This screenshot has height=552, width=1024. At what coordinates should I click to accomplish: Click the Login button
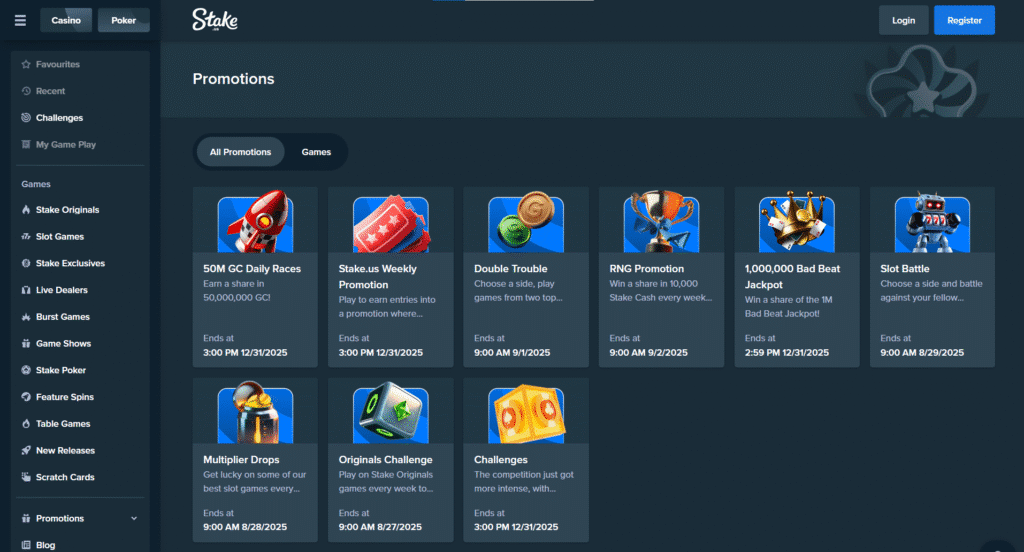click(x=903, y=20)
